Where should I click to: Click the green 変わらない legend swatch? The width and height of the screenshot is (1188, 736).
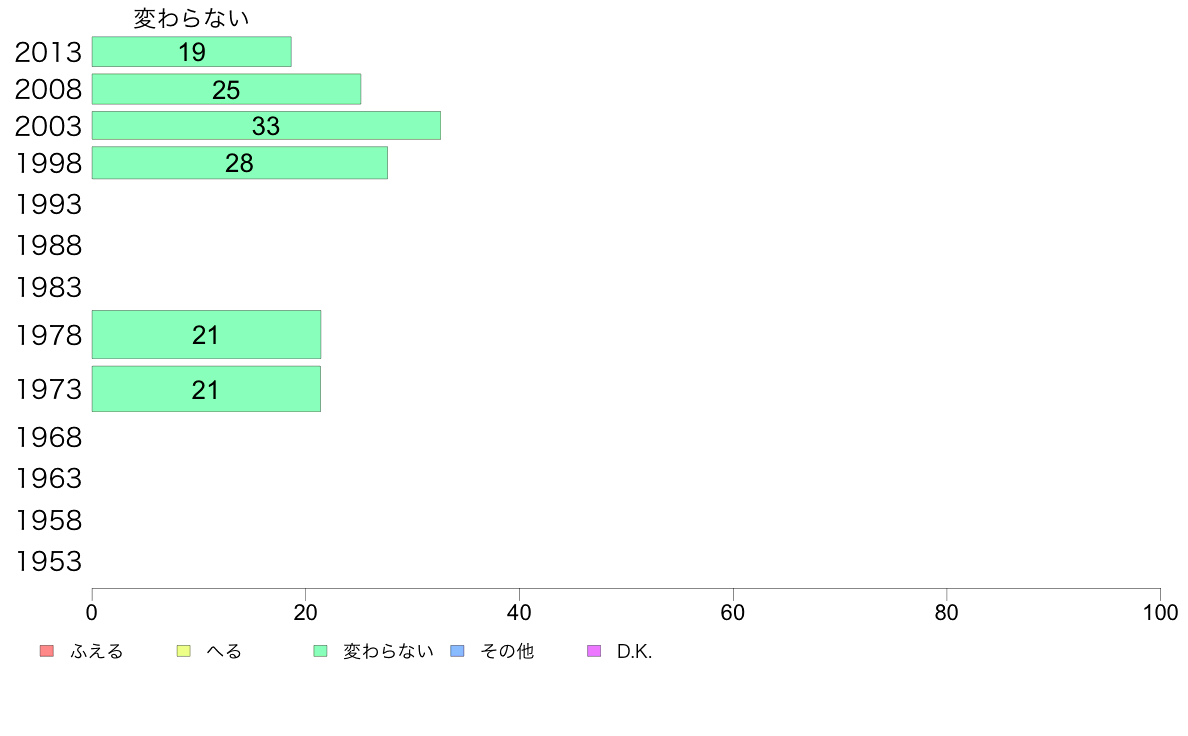coord(320,651)
